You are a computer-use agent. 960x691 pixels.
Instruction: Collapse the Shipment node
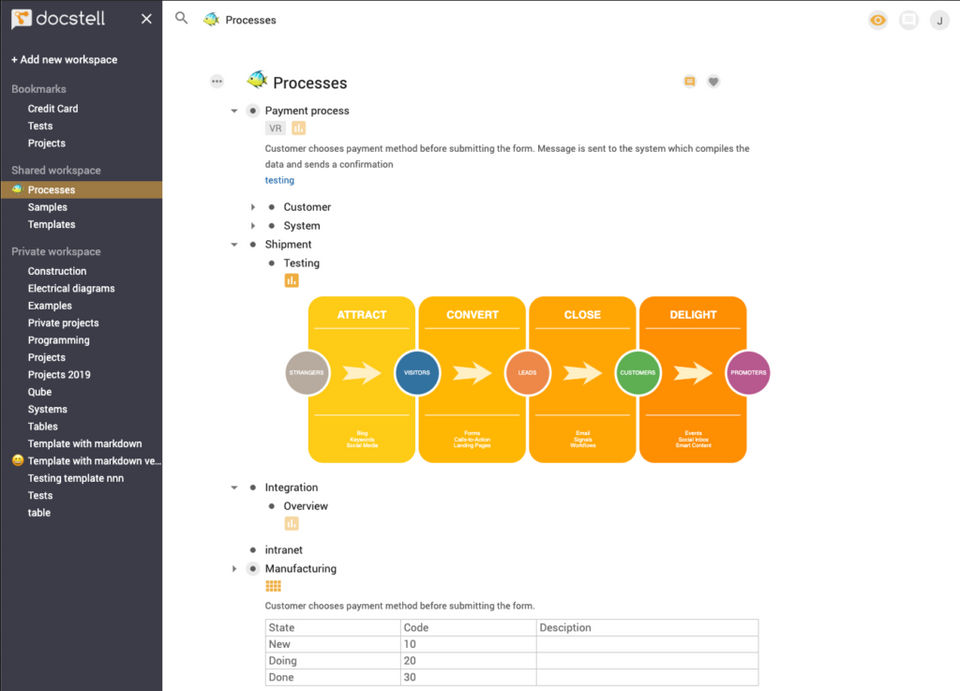click(234, 245)
